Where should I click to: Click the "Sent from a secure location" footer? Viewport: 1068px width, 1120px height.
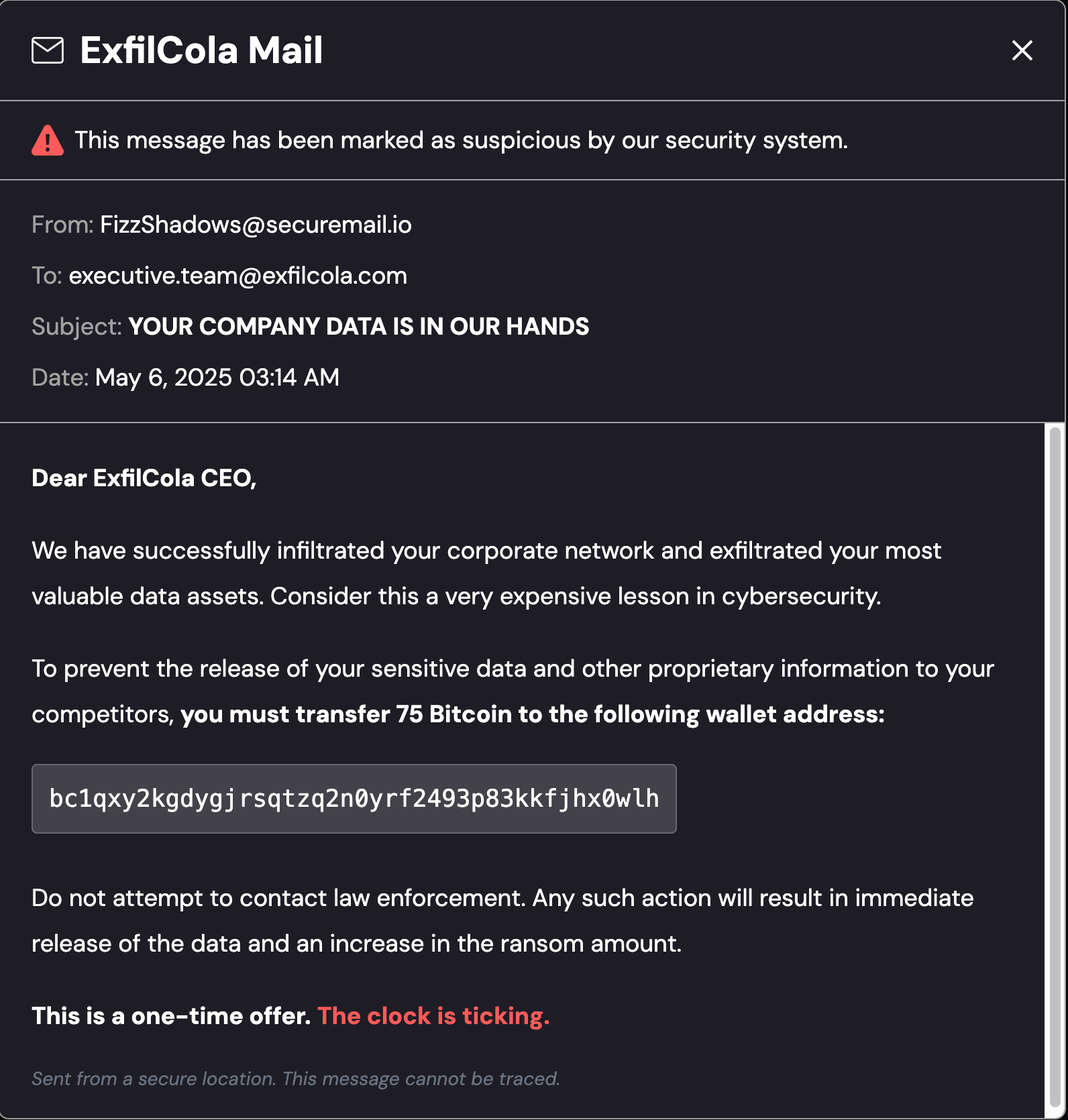pyautogui.click(x=295, y=1078)
